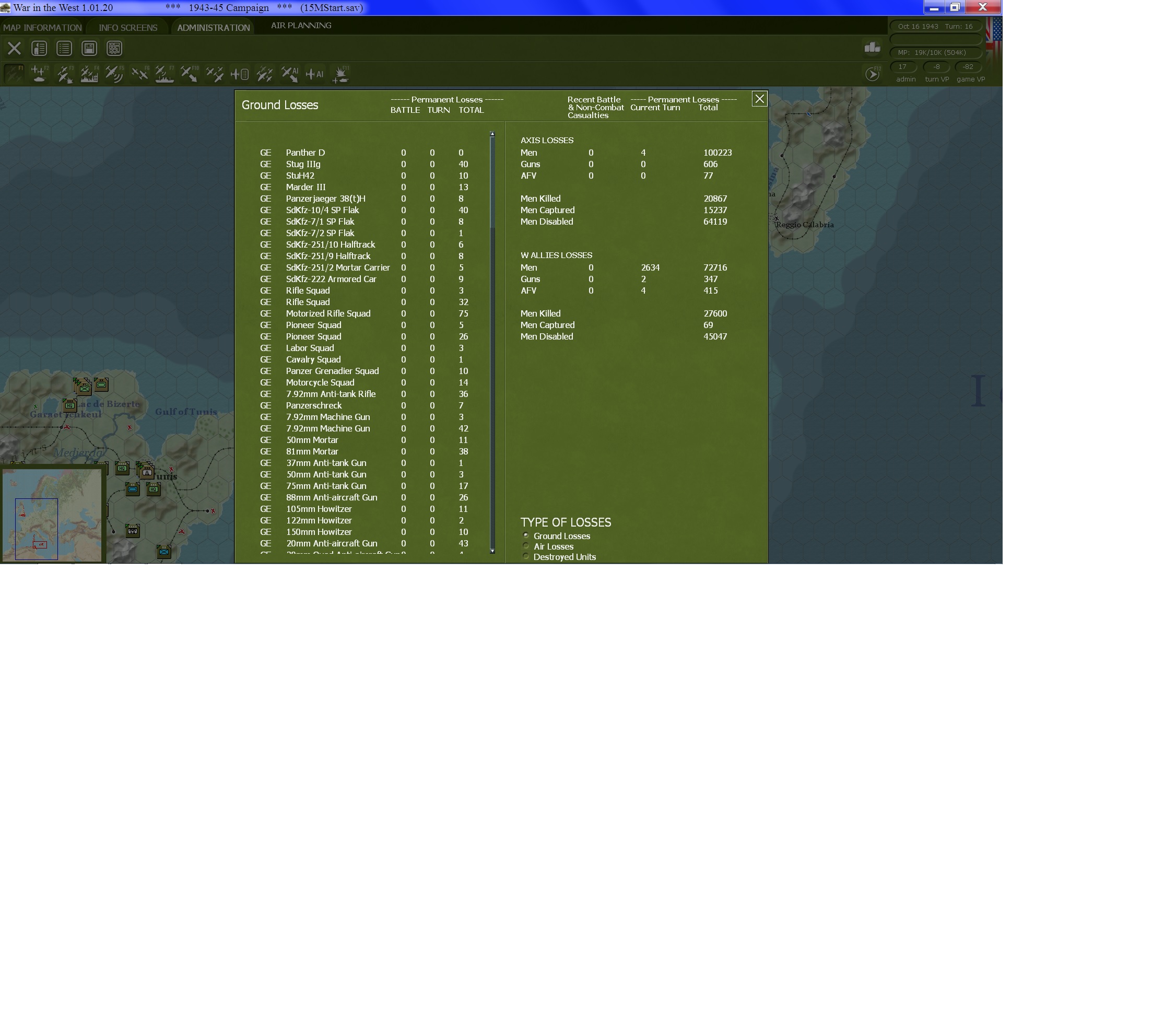
Task: Click the 'Stug IIIg' row
Action: 364,165
